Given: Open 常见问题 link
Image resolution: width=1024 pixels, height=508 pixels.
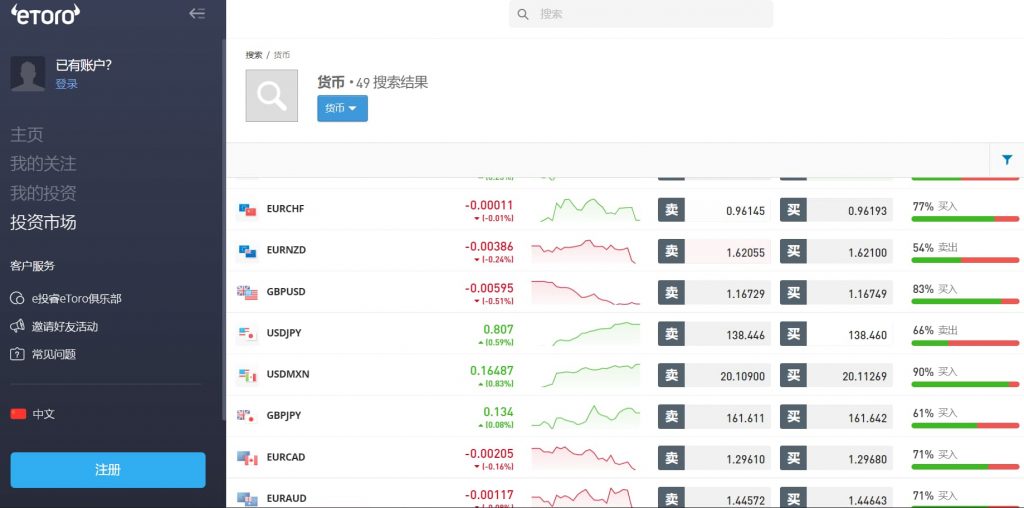Looking at the screenshot, I should pyautogui.click(x=54, y=355).
